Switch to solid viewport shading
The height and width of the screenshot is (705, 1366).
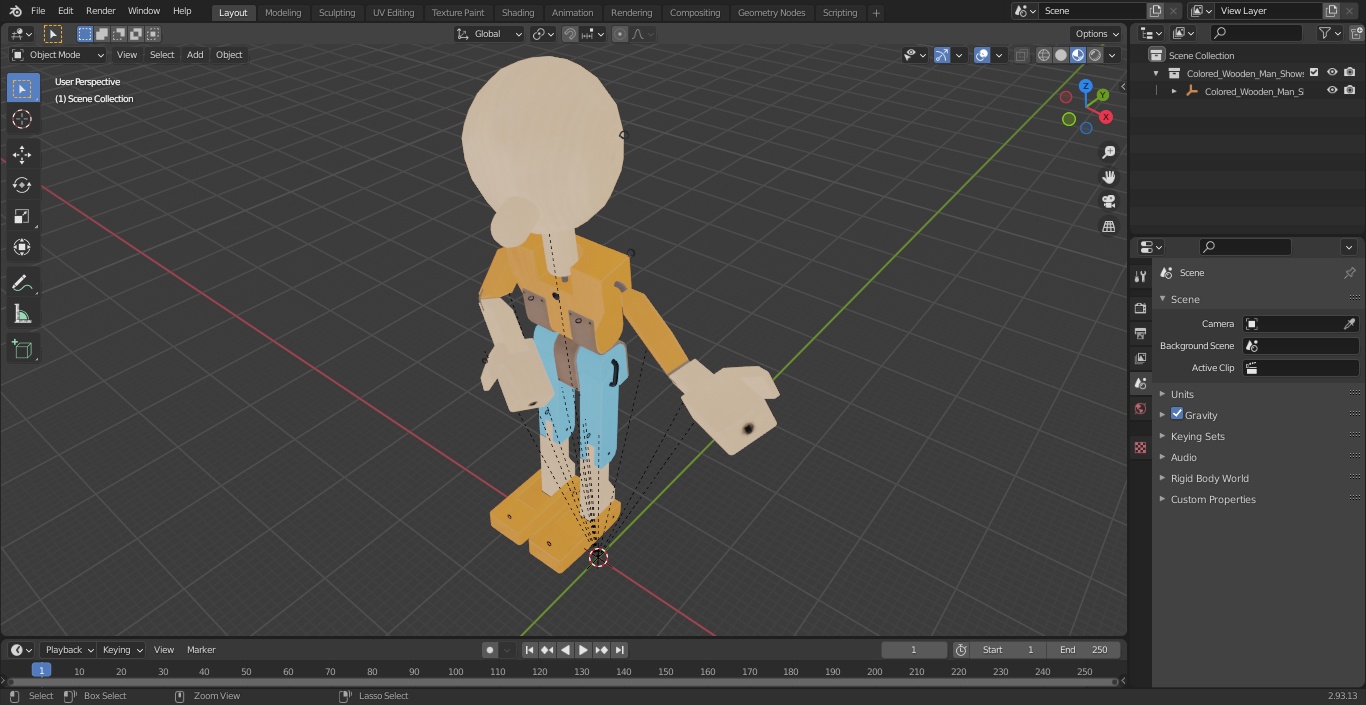1061,55
